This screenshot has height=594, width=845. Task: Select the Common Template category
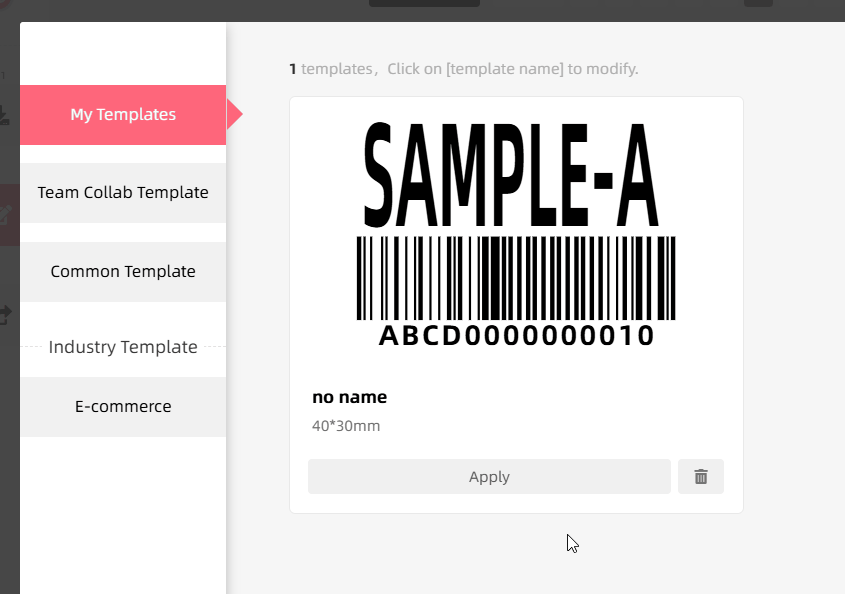123,272
